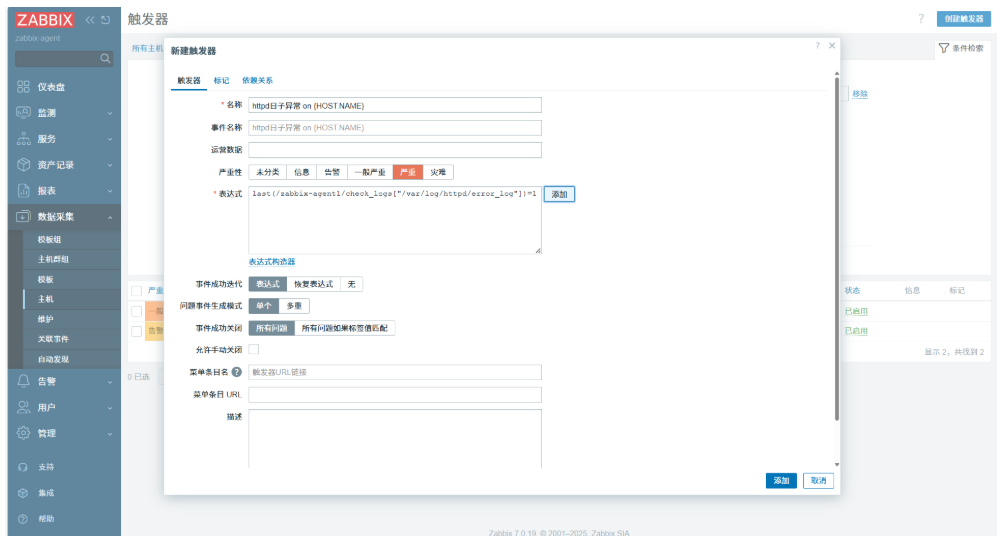Click the blue 添加 button at dialog bottom
Screen dimensions: 997x536
pos(781,481)
